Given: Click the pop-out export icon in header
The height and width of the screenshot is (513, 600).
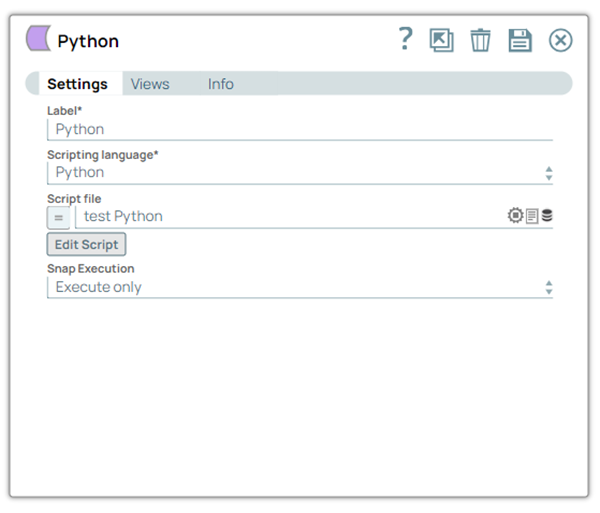Looking at the screenshot, I should tap(441, 40).
